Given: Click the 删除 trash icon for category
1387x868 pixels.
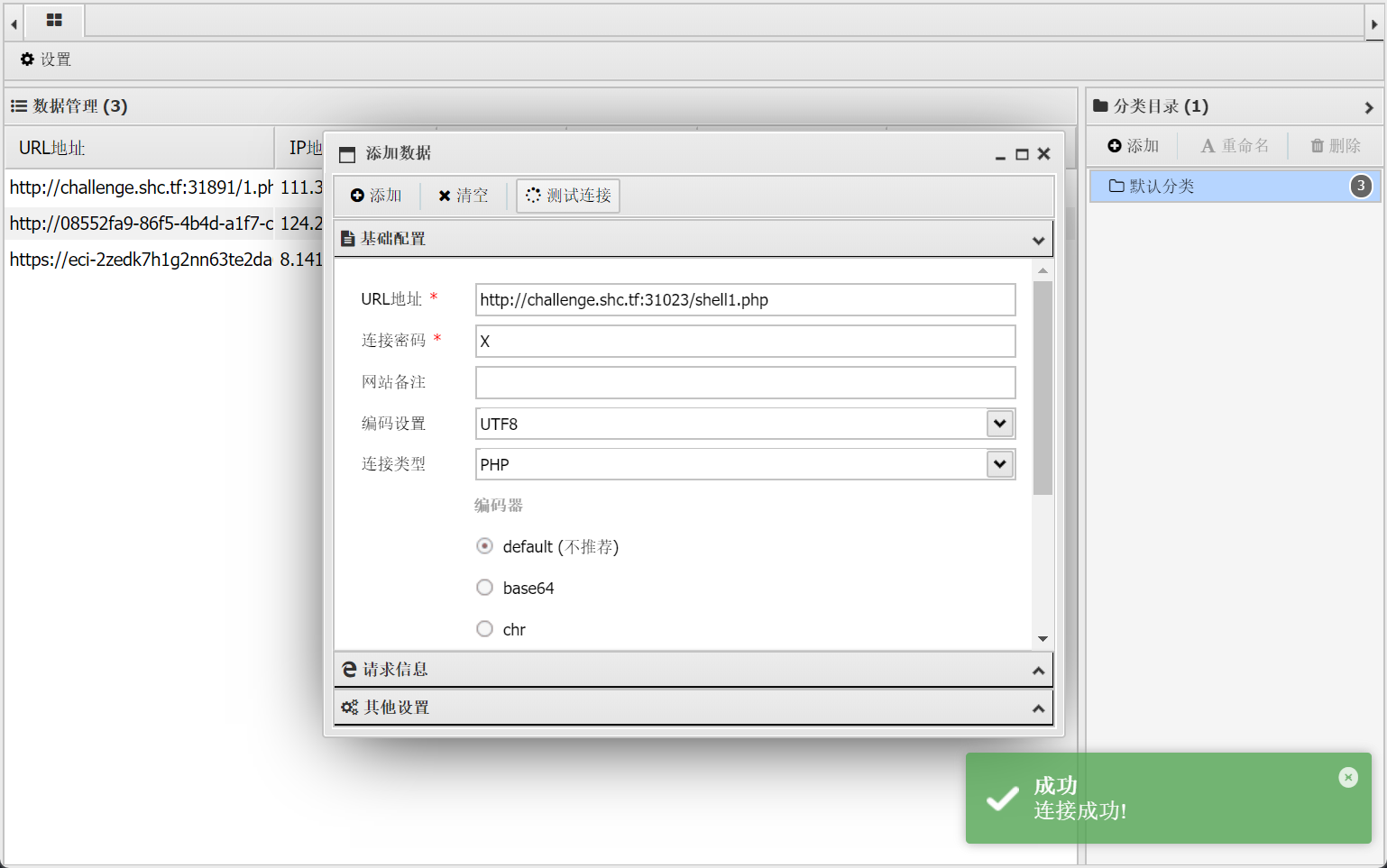Looking at the screenshot, I should tap(1336, 146).
